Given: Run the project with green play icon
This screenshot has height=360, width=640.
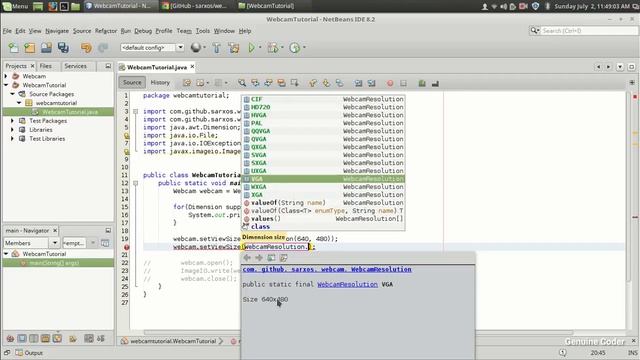Looking at the screenshot, I should (251, 48).
